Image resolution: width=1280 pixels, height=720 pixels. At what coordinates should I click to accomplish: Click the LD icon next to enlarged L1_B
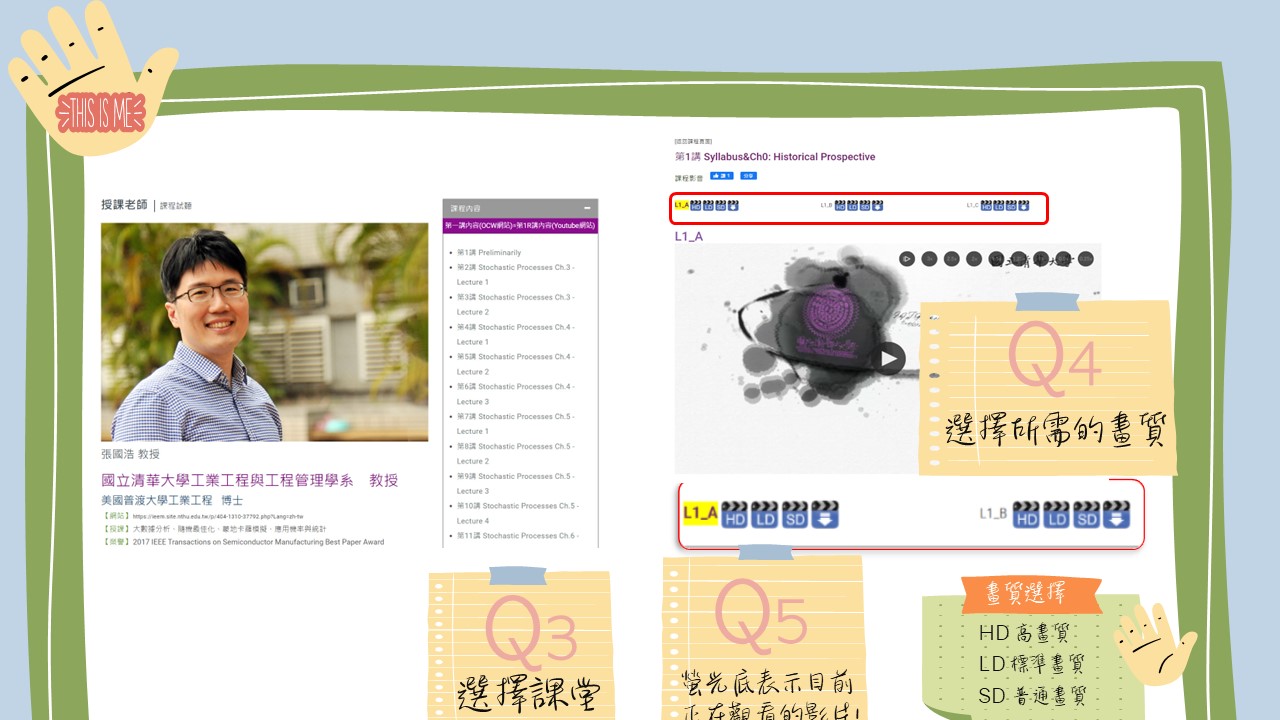[1057, 515]
